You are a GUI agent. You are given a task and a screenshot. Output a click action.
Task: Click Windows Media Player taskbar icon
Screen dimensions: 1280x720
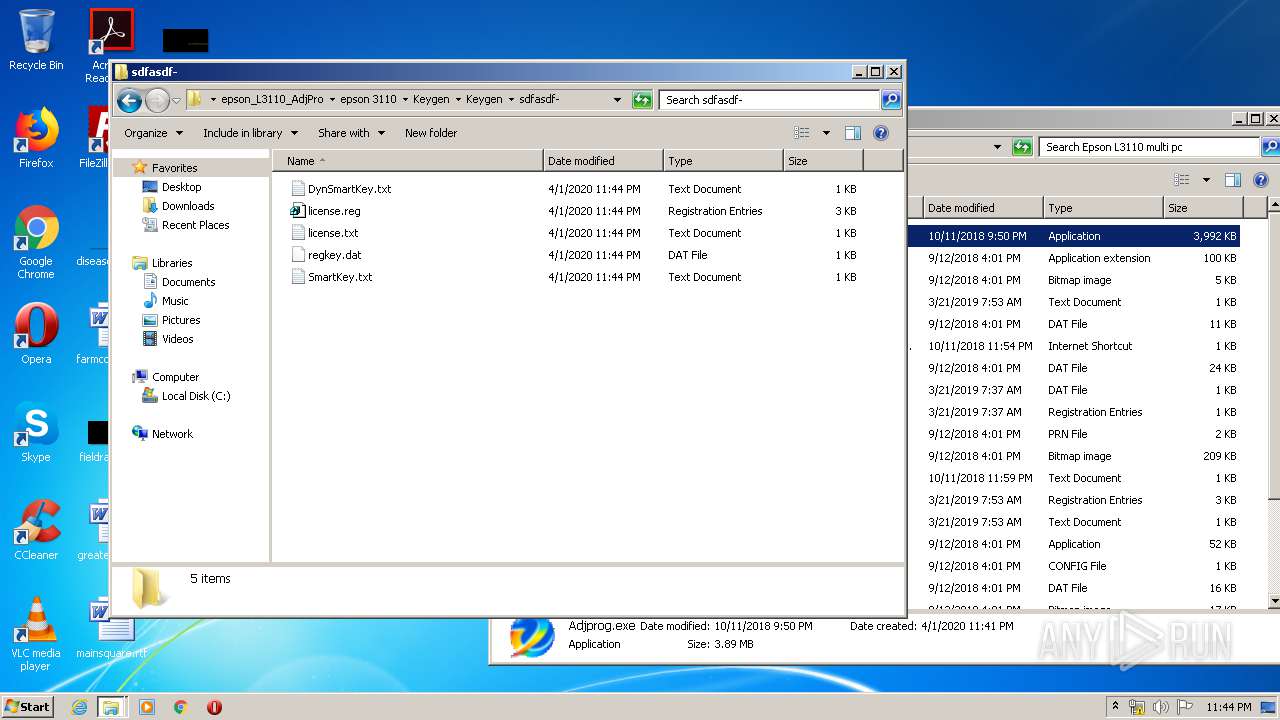tap(147, 707)
